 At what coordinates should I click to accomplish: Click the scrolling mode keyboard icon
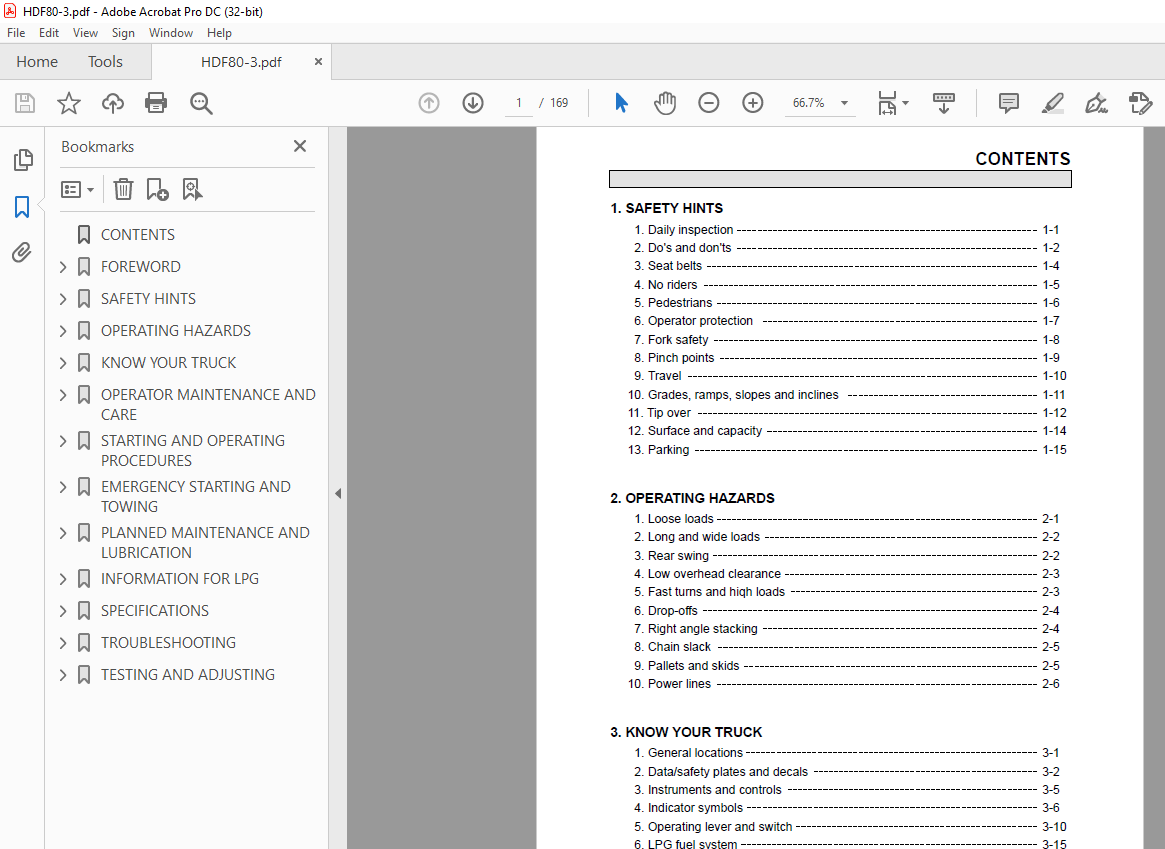click(x=944, y=103)
